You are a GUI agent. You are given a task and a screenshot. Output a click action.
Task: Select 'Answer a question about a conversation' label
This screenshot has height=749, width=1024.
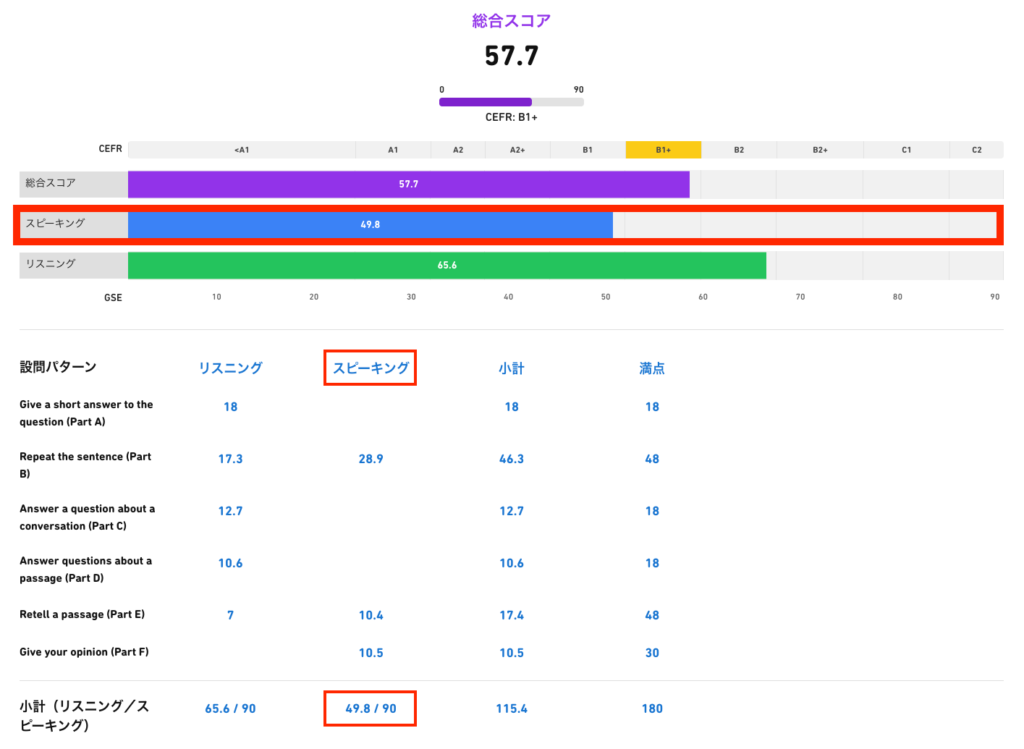(87, 517)
